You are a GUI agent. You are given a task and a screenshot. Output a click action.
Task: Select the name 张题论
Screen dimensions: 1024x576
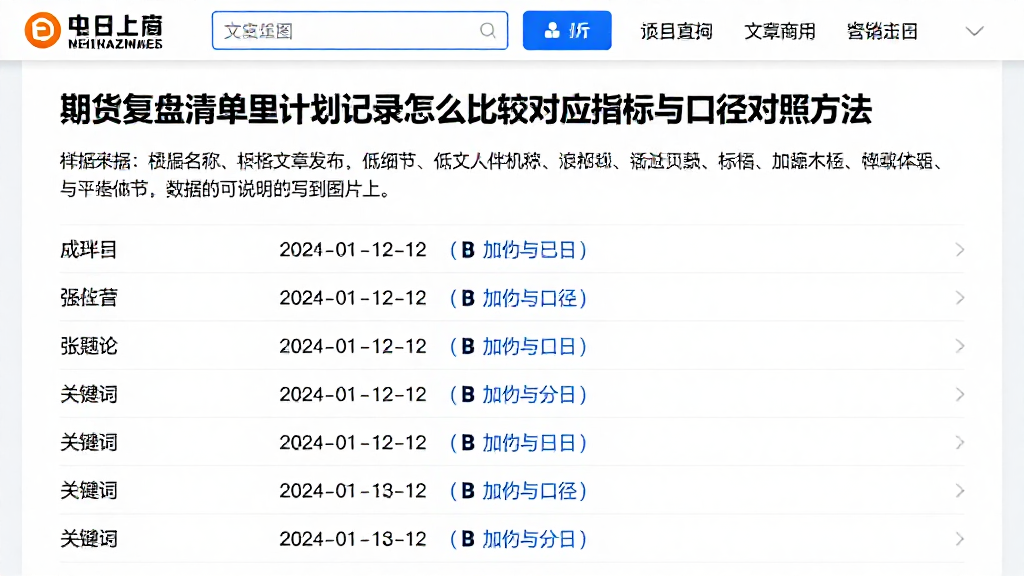[x=89, y=347]
